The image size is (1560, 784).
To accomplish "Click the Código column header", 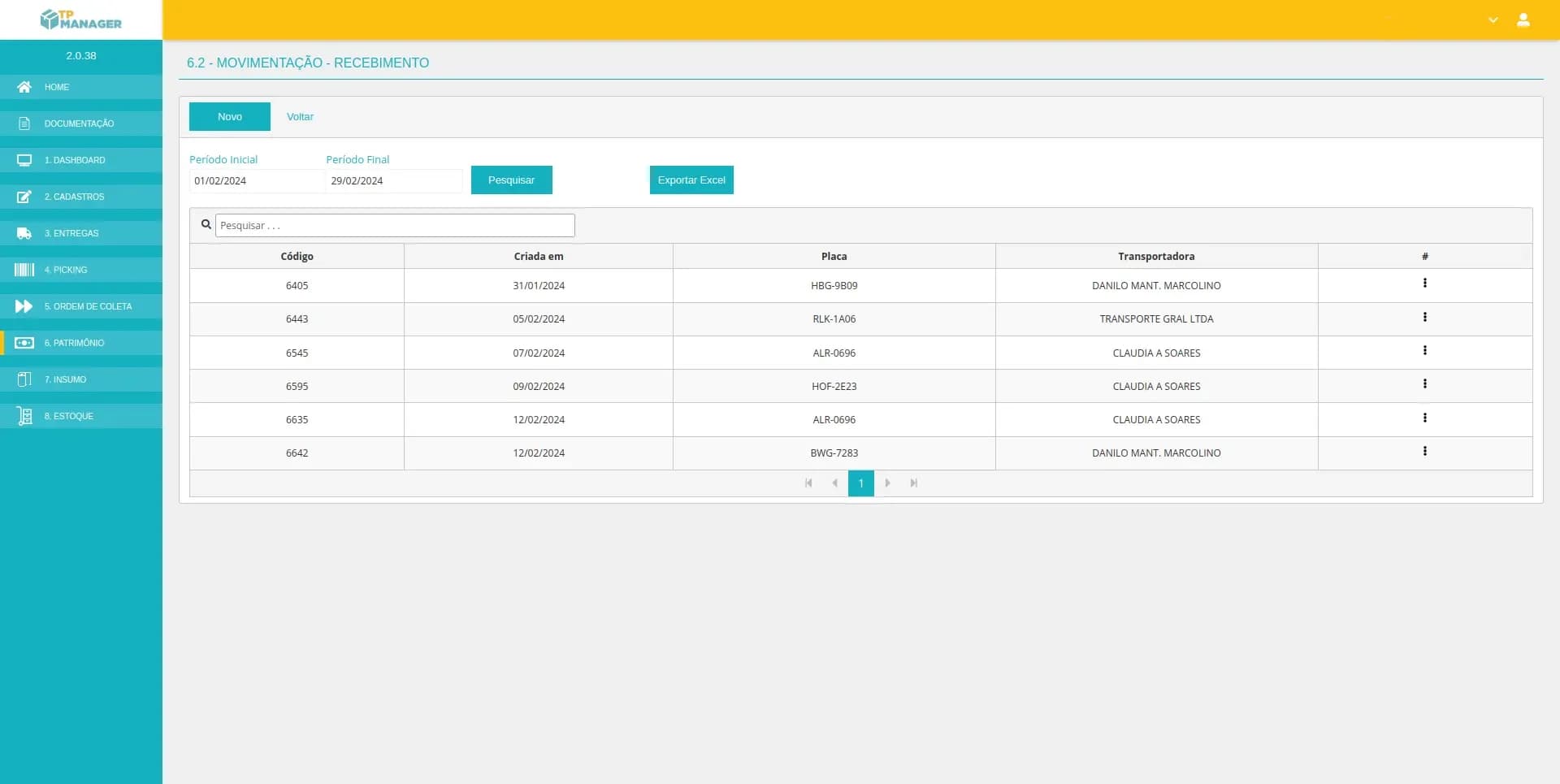I will pyautogui.click(x=297, y=256).
